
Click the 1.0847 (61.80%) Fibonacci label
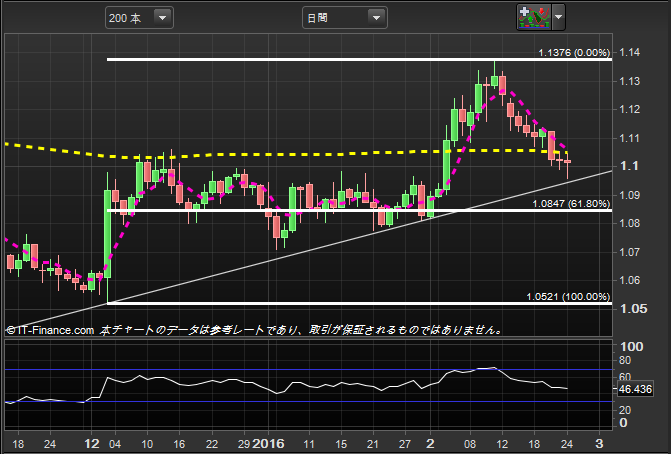571,204
